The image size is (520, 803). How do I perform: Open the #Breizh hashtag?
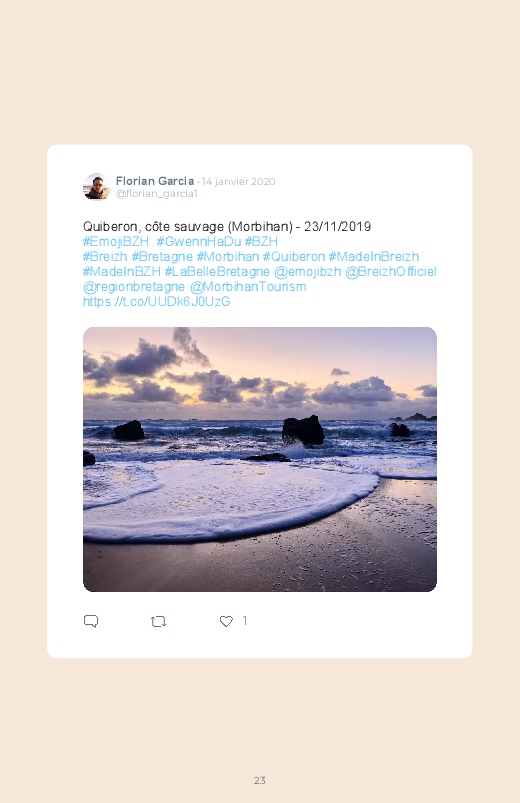[105, 257]
